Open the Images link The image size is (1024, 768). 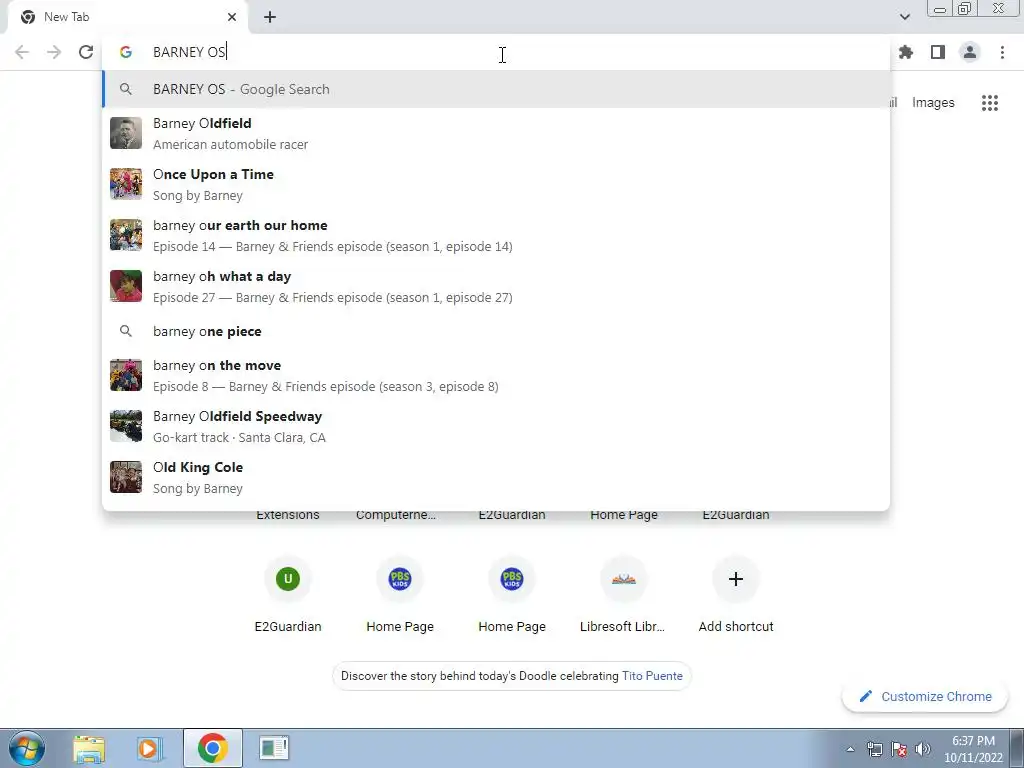(x=933, y=103)
